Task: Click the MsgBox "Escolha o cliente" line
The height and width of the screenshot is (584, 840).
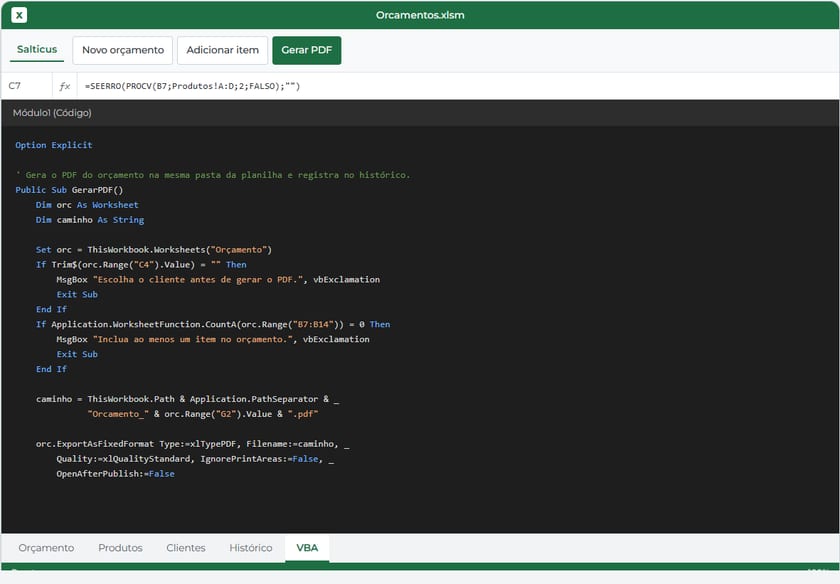Action: point(218,280)
